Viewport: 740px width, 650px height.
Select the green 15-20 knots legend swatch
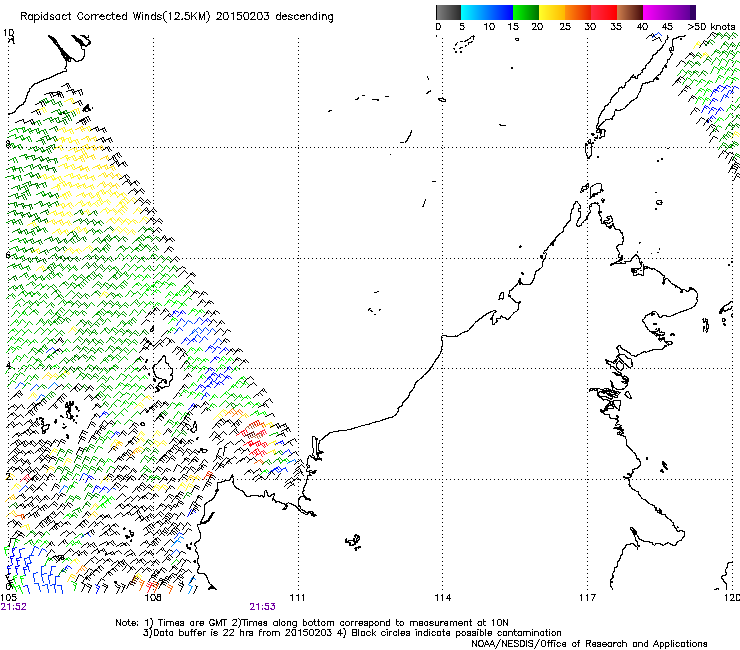pyautogui.click(x=526, y=12)
